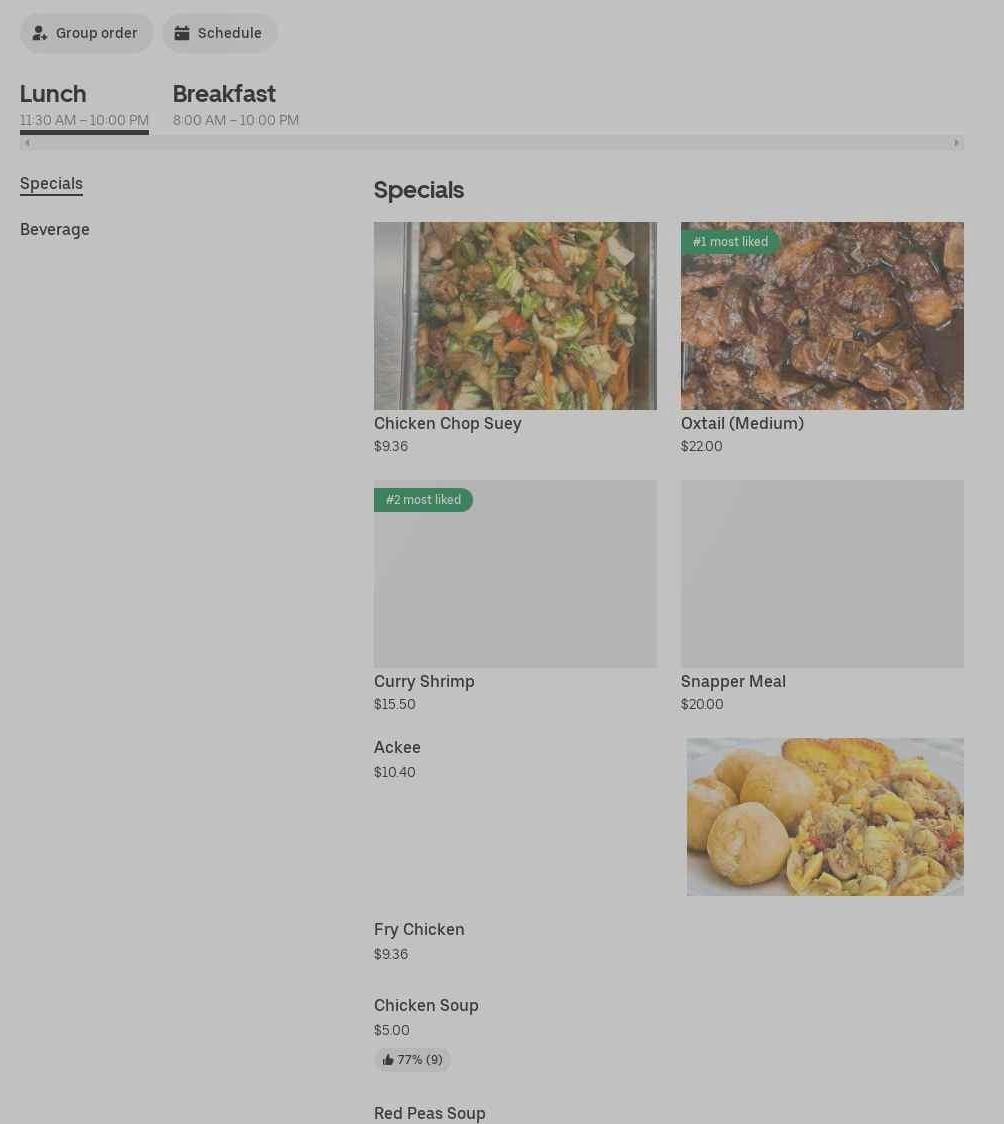Open the Ackee dish photo
The height and width of the screenshot is (1124, 1004).
(x=825, y=817)
